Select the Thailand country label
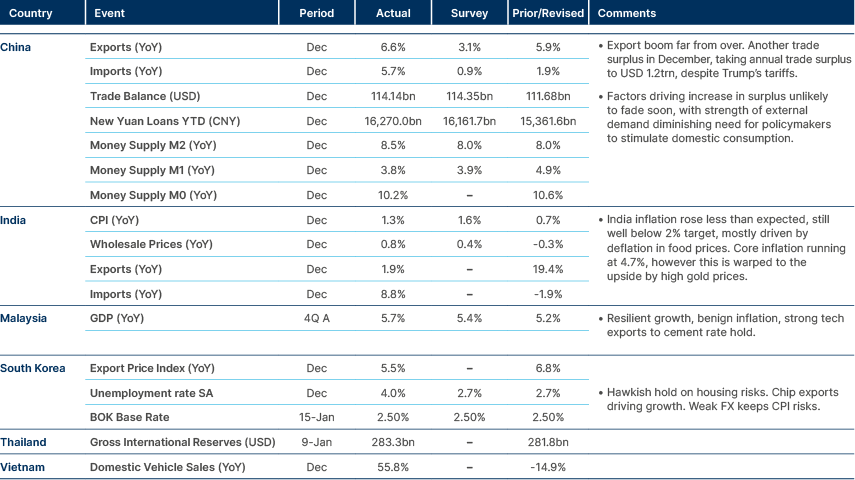The width and height of the screenshot is (855, 480). click(23, 442)
